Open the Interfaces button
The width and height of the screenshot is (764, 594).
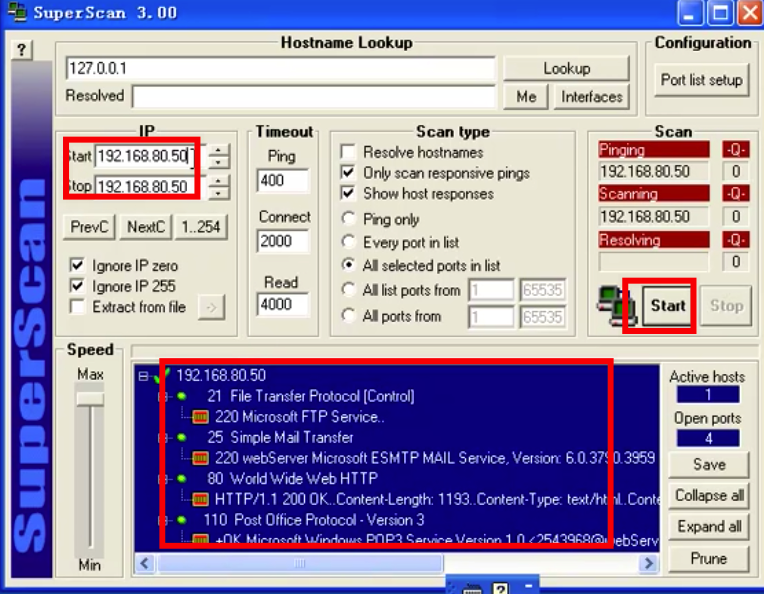click(592, 96)
